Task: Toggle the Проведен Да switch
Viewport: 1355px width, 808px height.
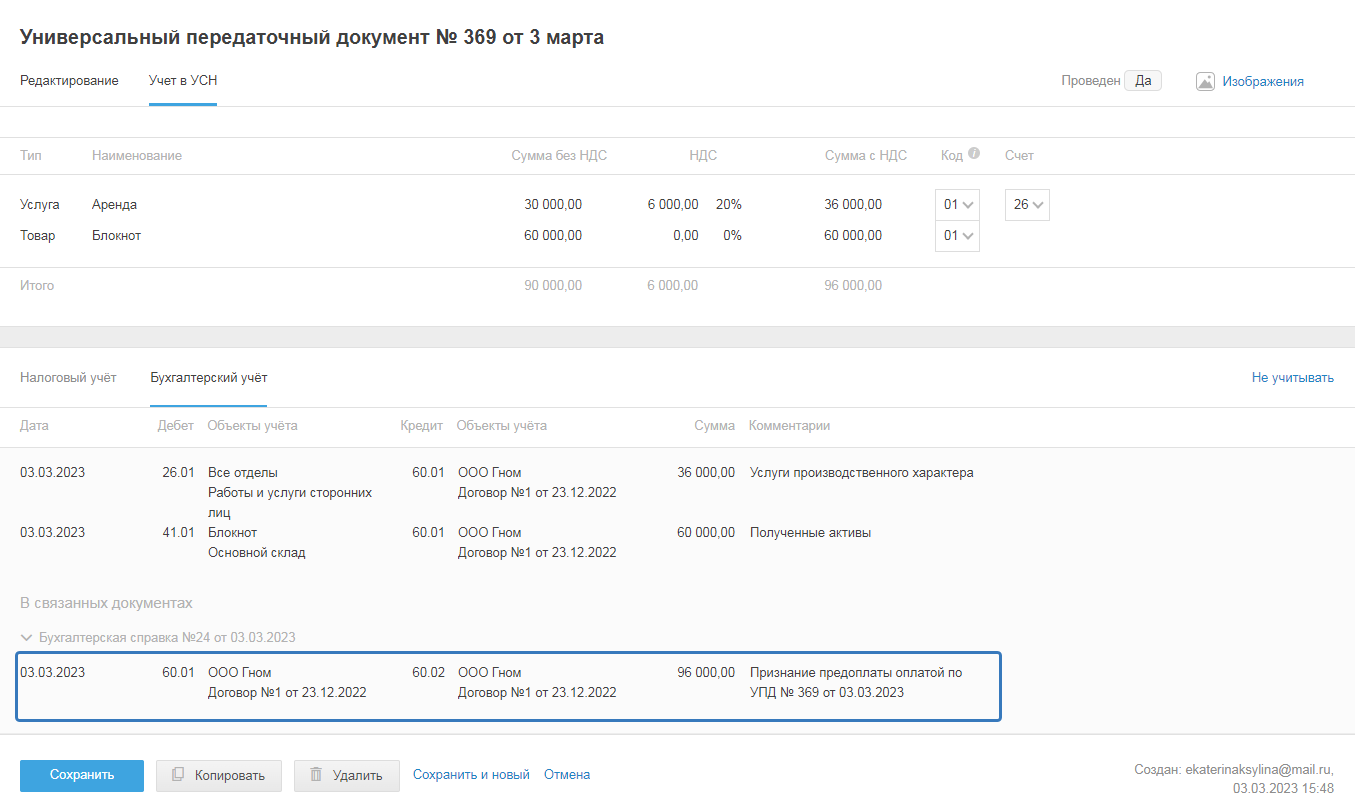Action: 1142,81
